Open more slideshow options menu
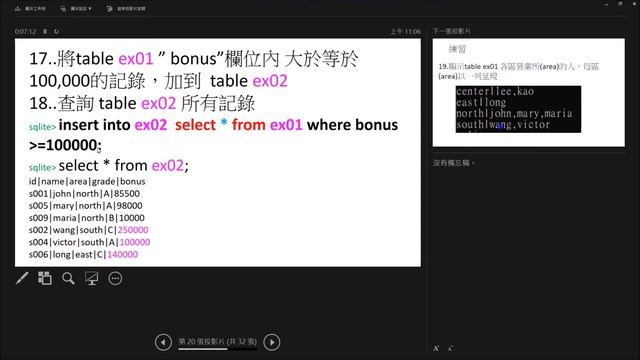 pyautogui.click(x=115, y=278)
